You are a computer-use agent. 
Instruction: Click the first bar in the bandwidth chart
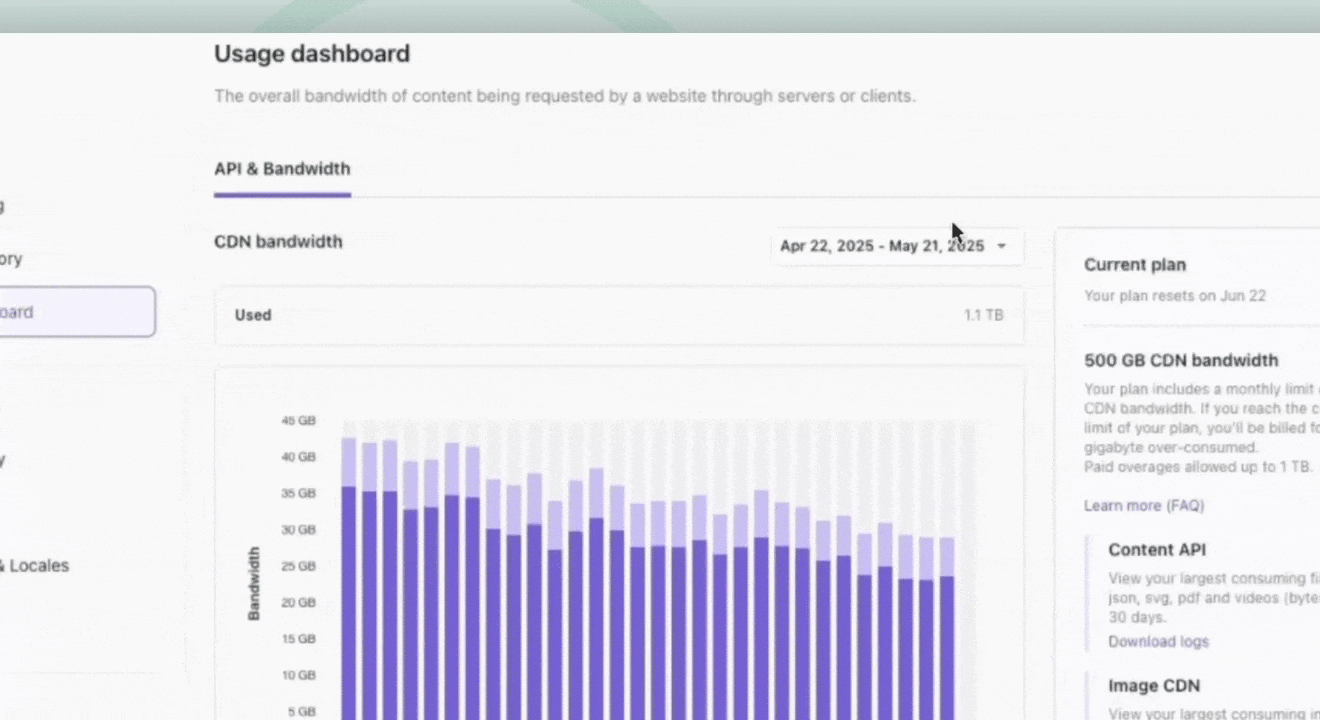349,580
